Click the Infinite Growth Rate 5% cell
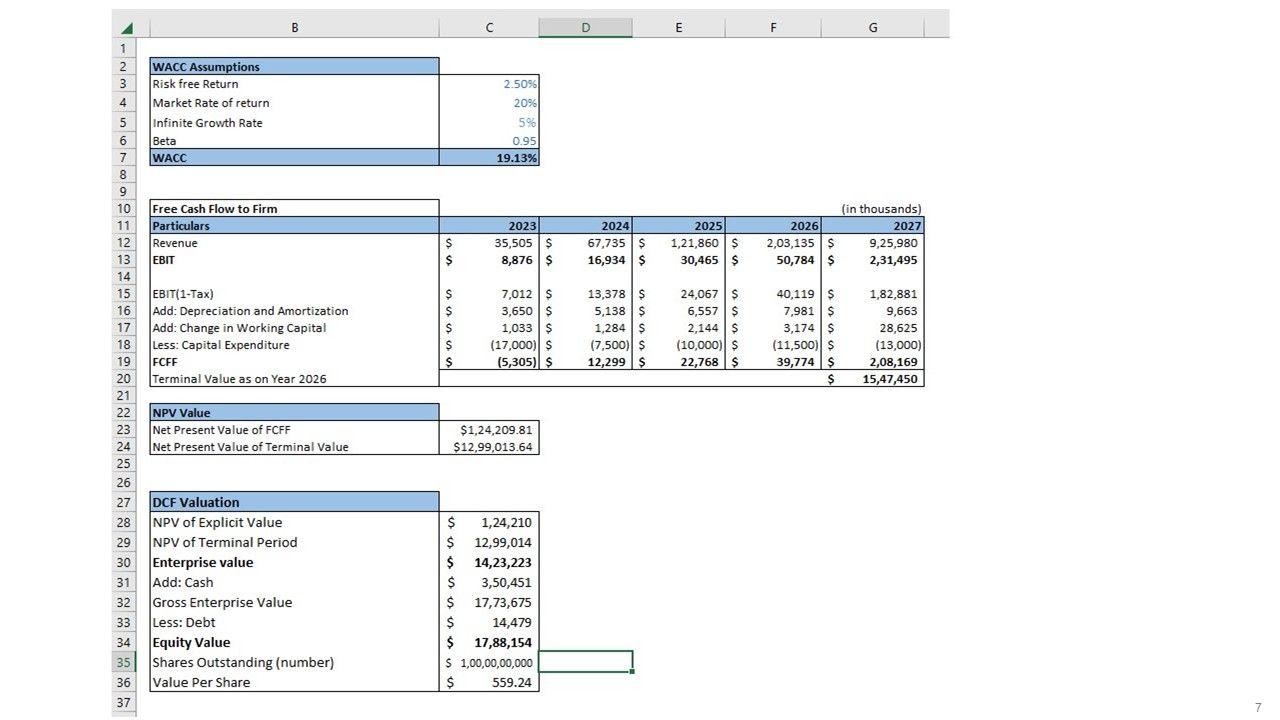 [x=489, y=122]
